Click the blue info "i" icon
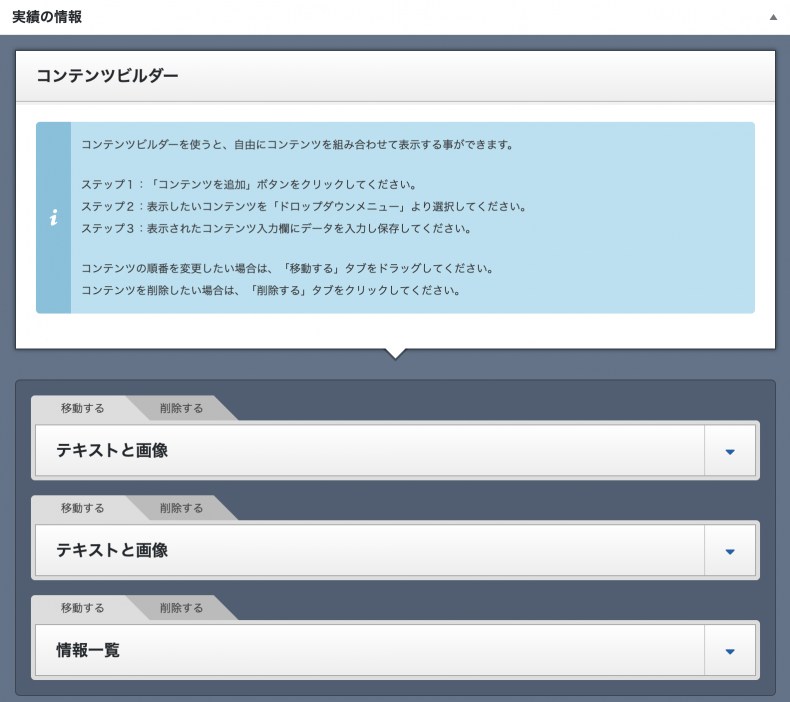 (53, 218)
